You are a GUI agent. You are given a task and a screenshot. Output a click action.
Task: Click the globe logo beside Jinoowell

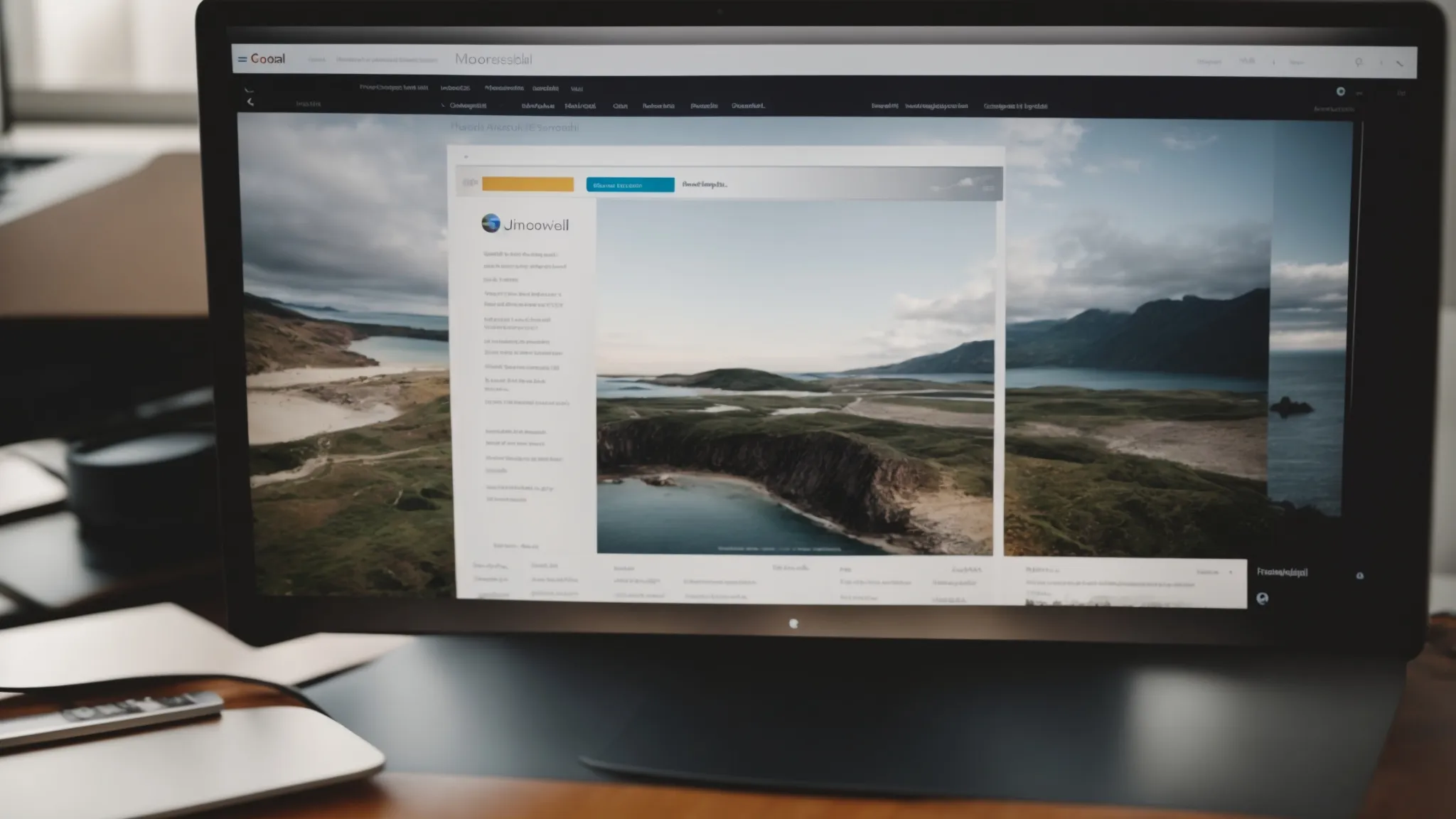point(491,223)
